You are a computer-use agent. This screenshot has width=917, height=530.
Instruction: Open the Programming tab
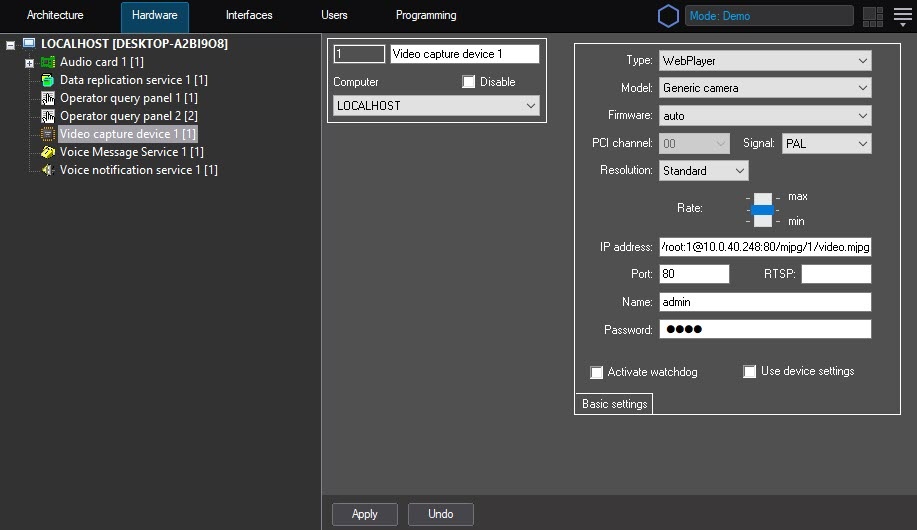click(426, 16)
